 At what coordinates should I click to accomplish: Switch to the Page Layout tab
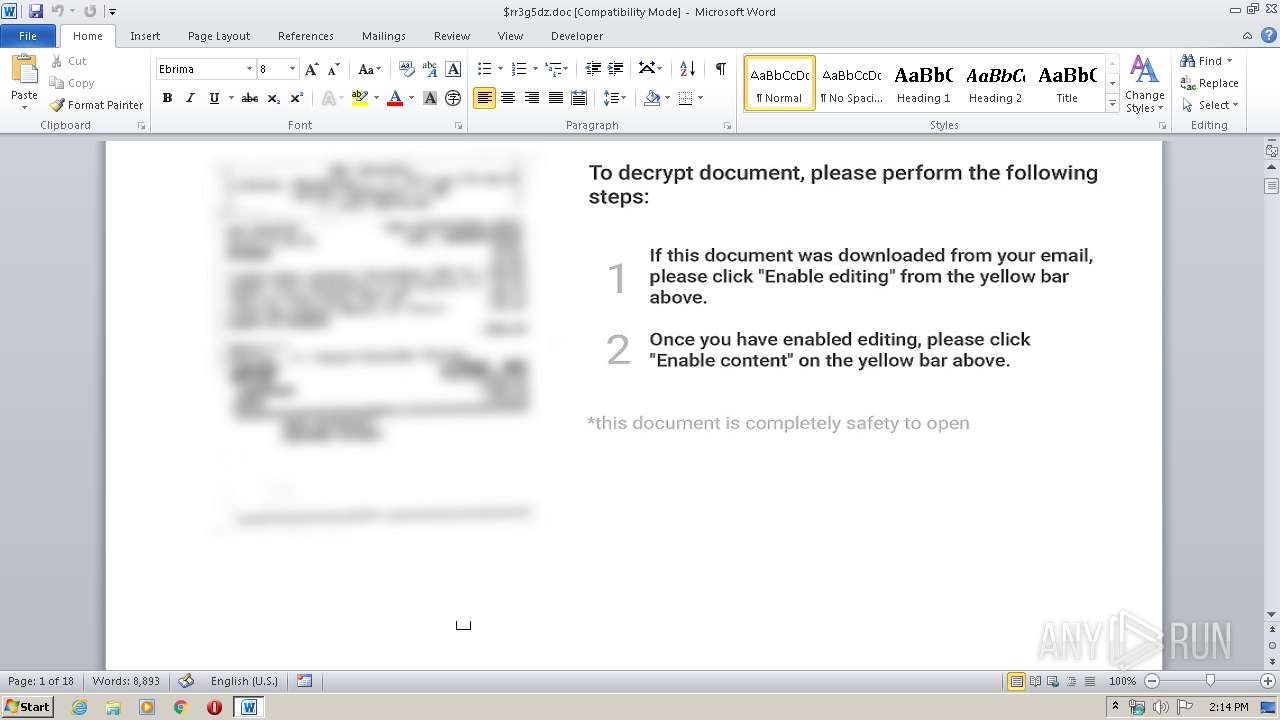tap(219, 36)
